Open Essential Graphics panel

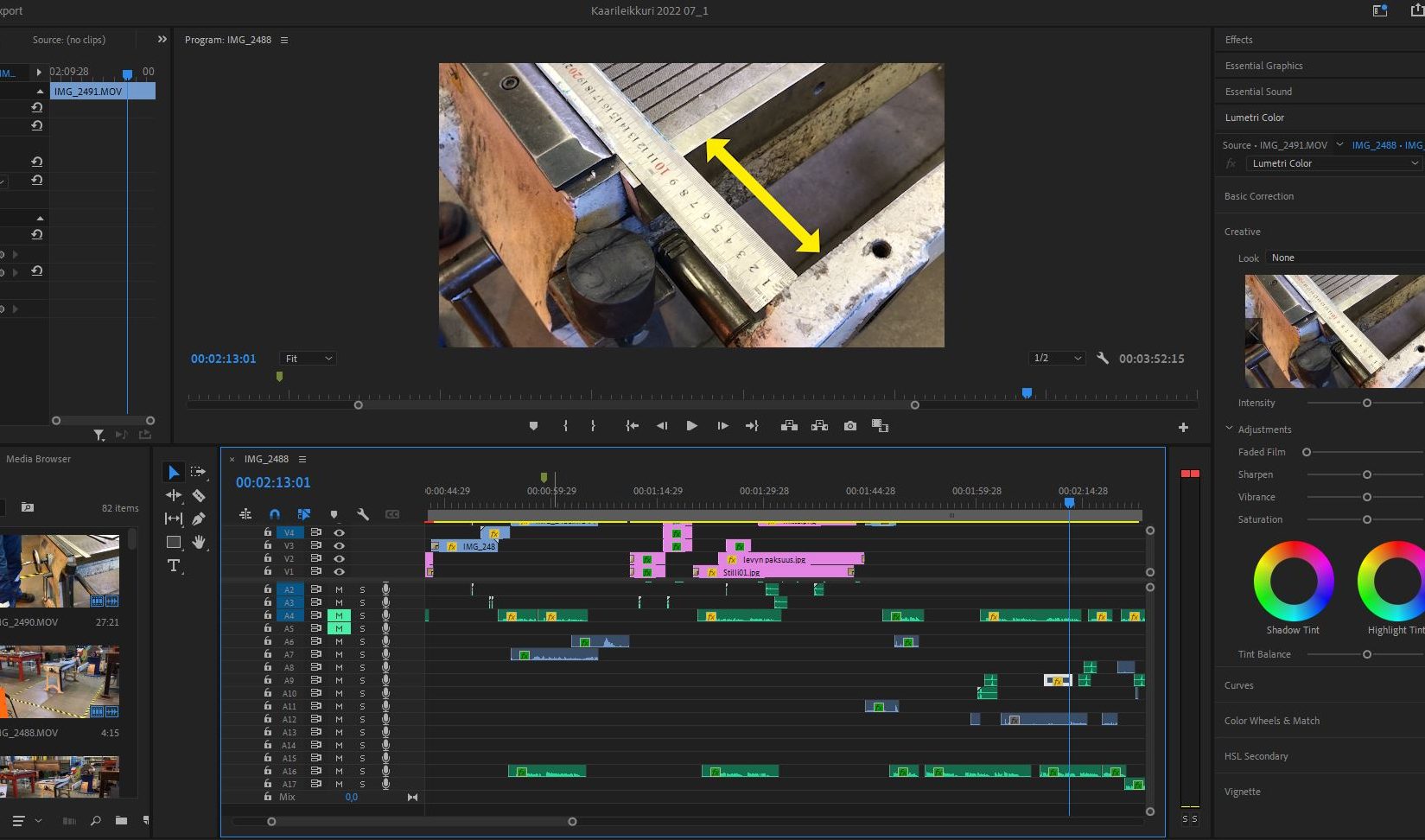[1263, 66]
